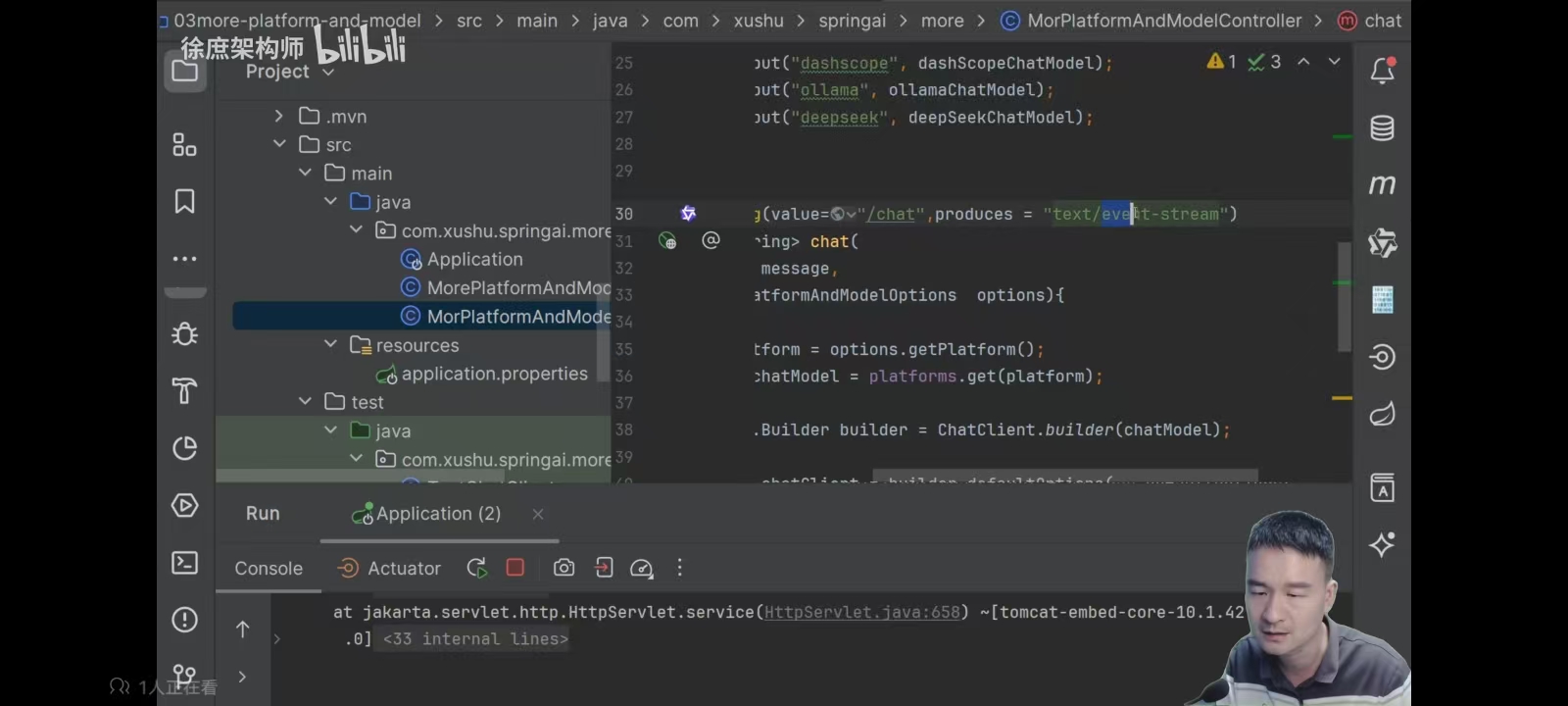
Task: Open the Bookmarks tool window icon
Action: point(184,201)
